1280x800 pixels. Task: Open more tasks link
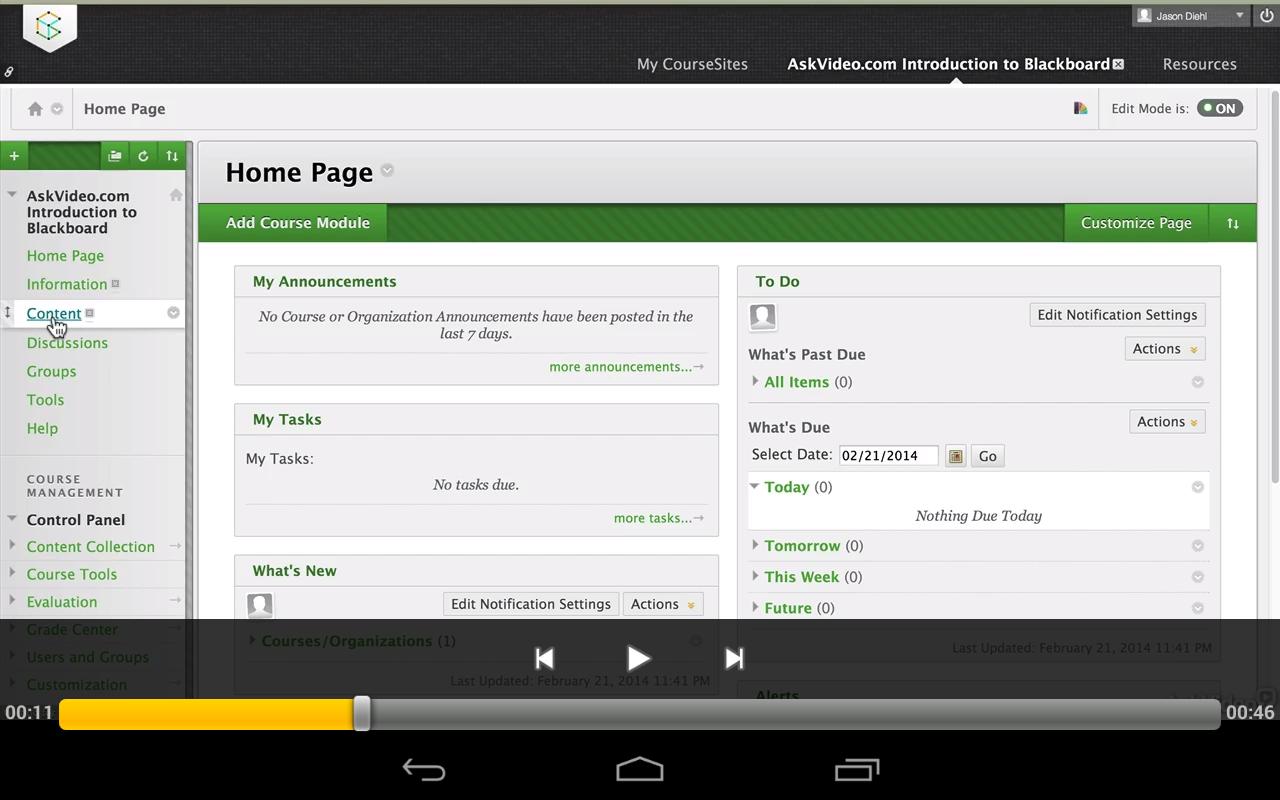[x=658, y=518]
